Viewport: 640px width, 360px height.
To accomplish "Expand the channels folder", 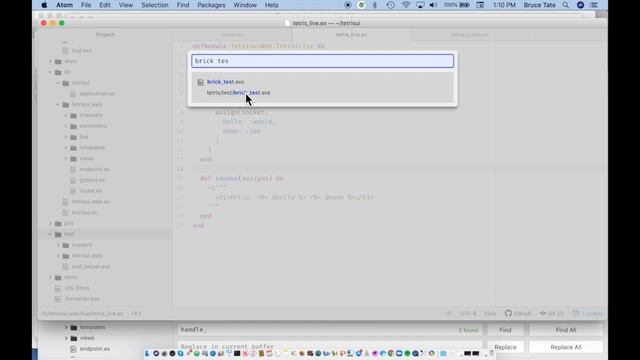I will click(x=66, y=115).
